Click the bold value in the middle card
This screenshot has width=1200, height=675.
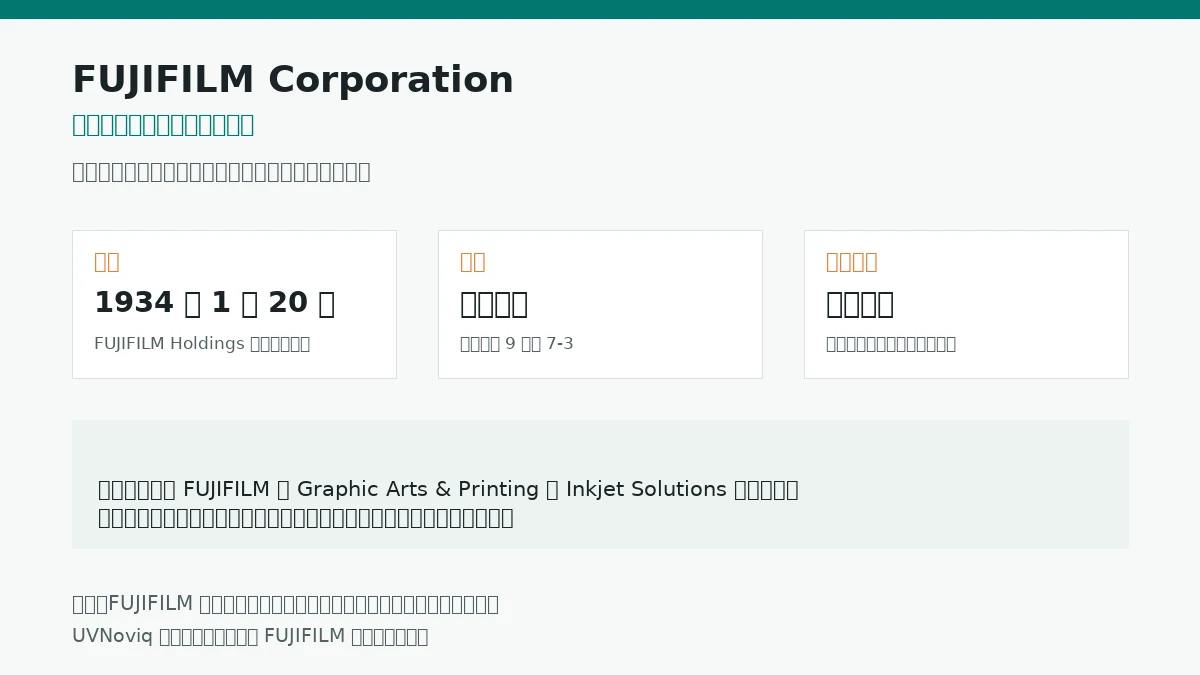pyautogui.click(x=494, y=303)
